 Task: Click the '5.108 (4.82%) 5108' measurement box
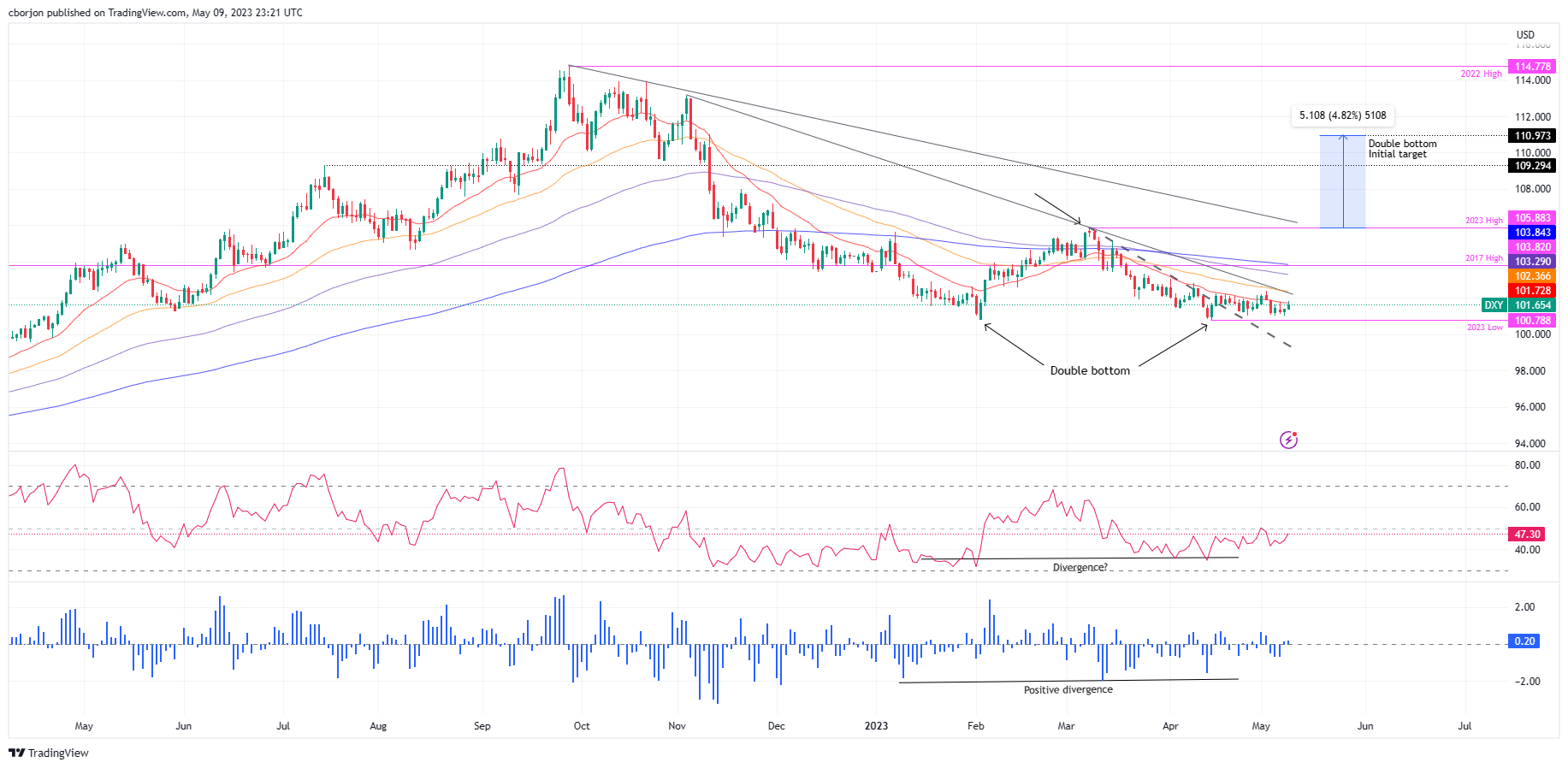(1342, 115)
